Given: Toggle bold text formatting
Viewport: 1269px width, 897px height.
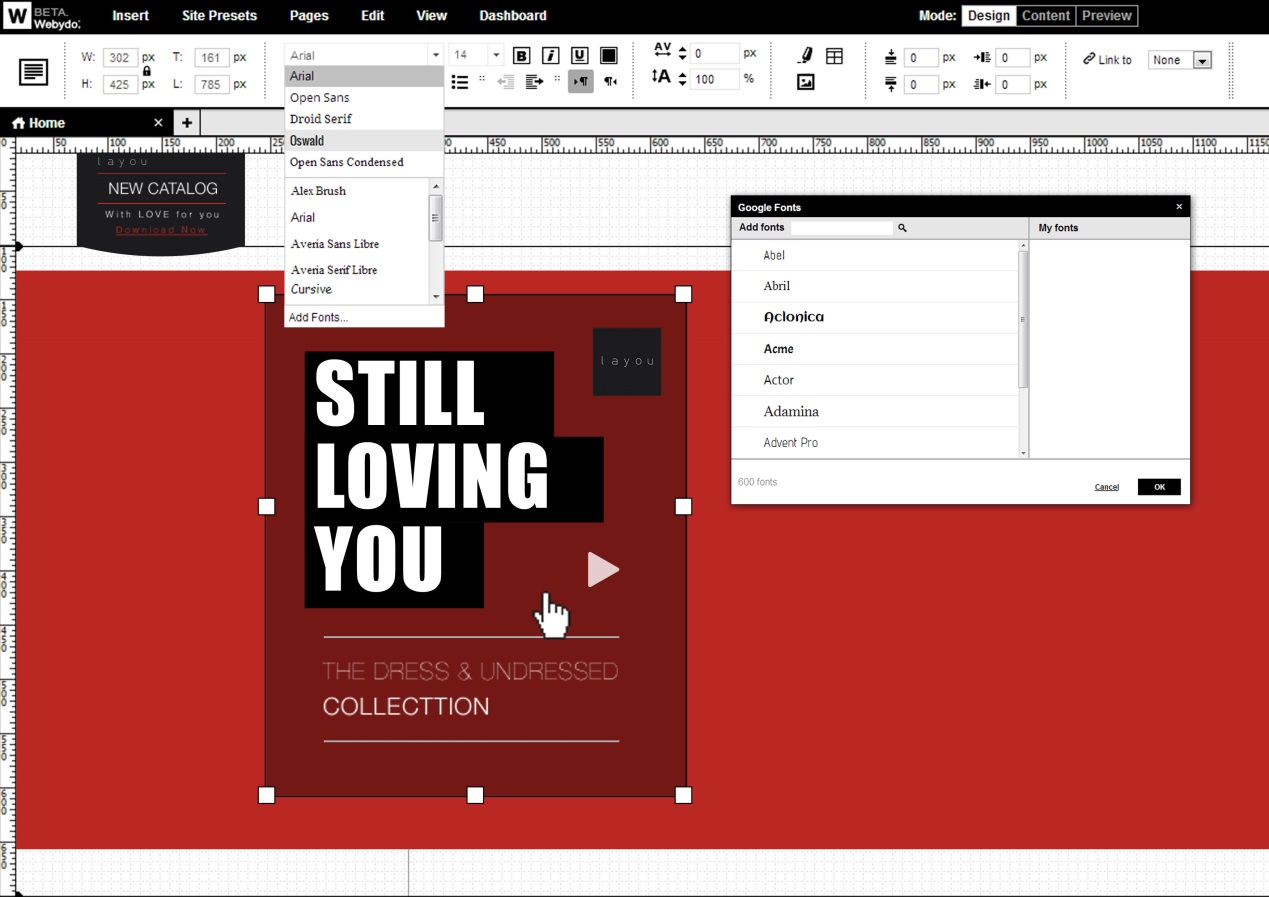Looking at the screenshot, I should 521,56.
